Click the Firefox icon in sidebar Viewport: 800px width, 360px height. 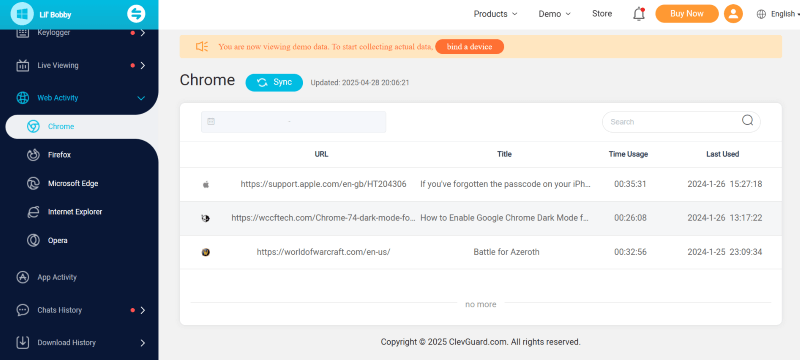coord(33,155)
